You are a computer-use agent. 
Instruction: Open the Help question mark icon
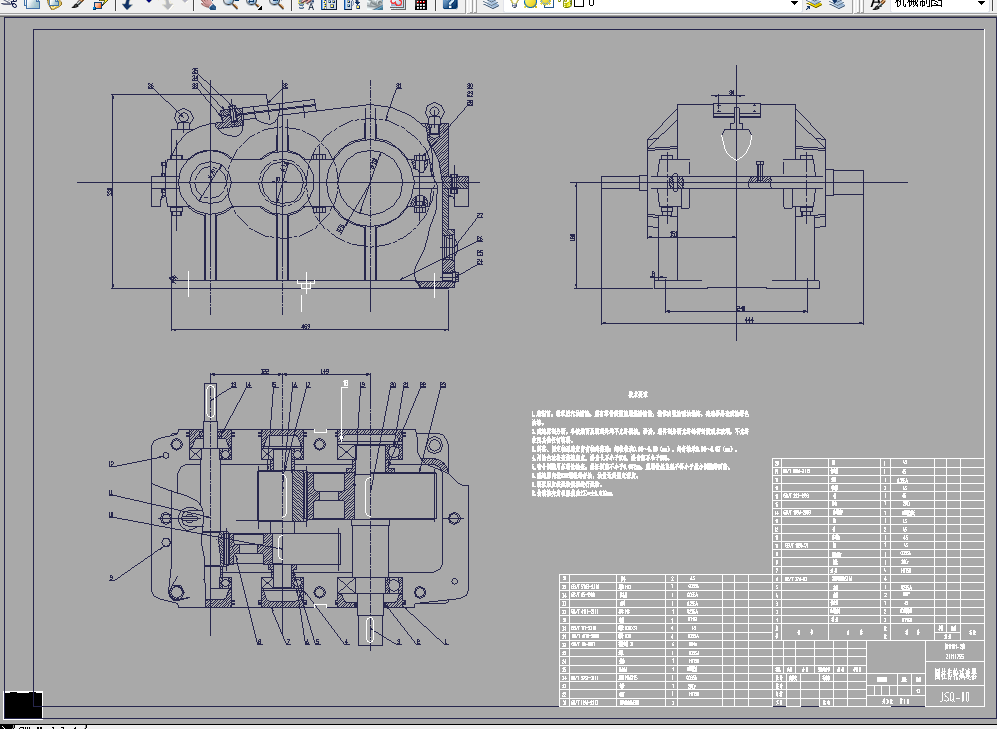coord(451,4)
